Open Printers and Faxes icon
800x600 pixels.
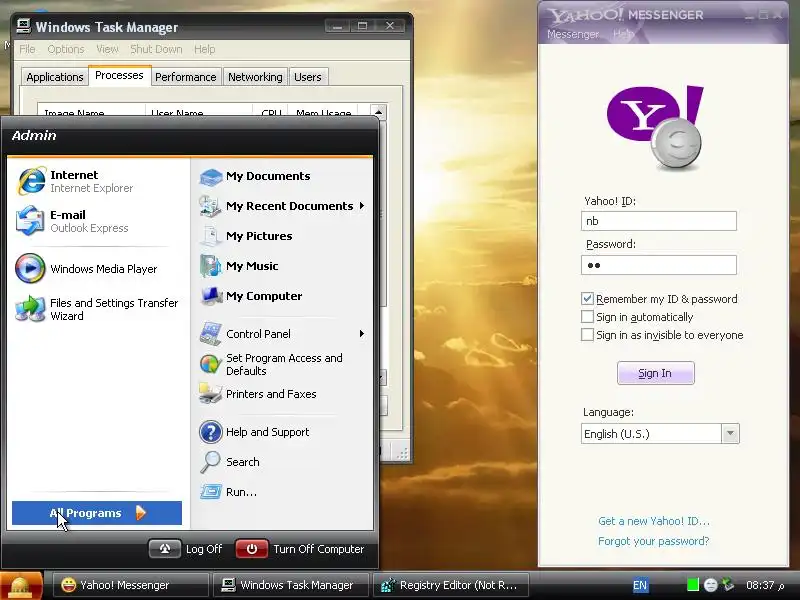210,394
